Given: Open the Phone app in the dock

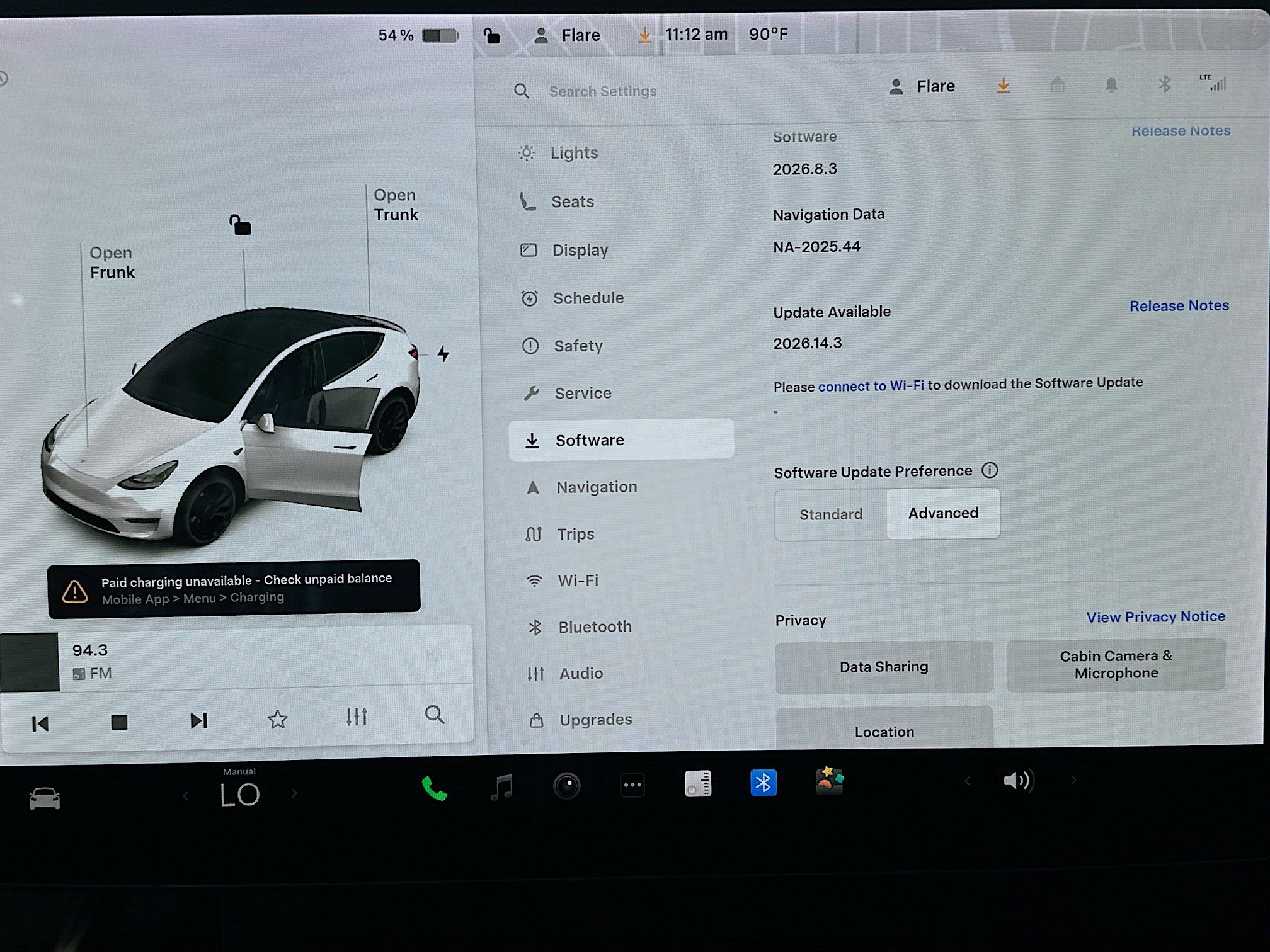Looking at the screenshot, I should pos(434,788).
